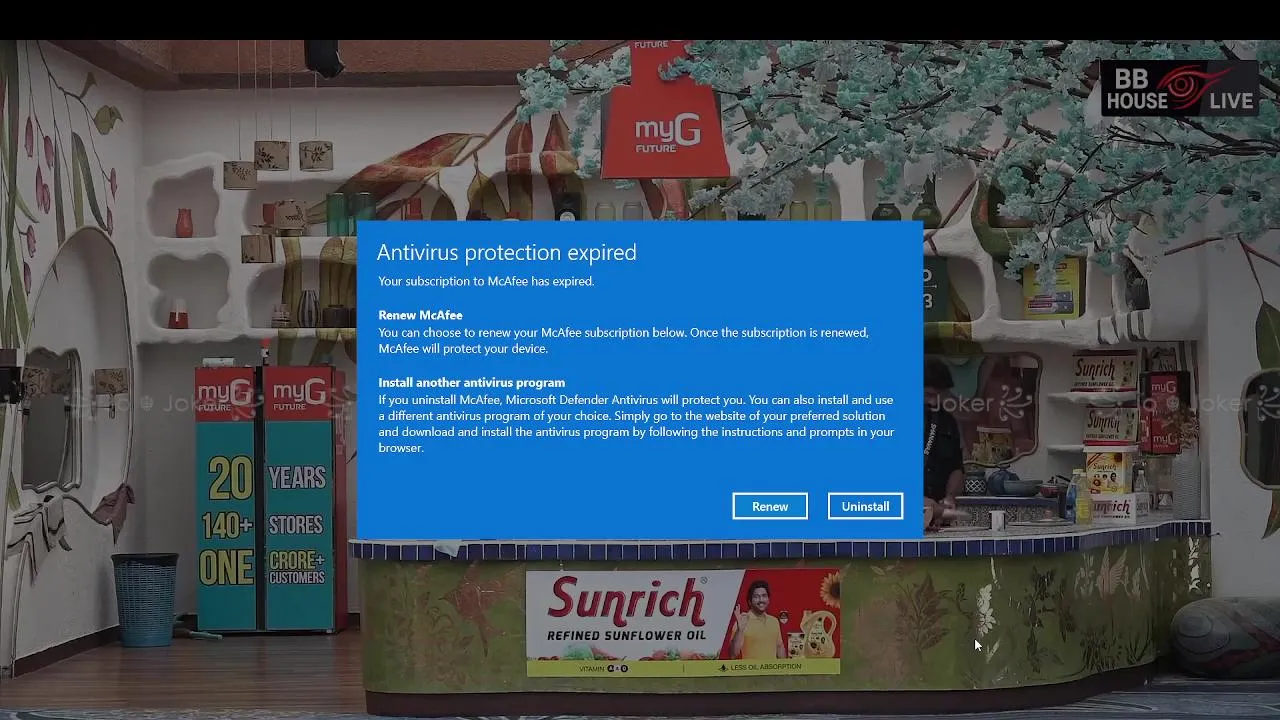Click the Uninstall button
The width and height of the screenshot is (1280, 720).
pos(865,506)
